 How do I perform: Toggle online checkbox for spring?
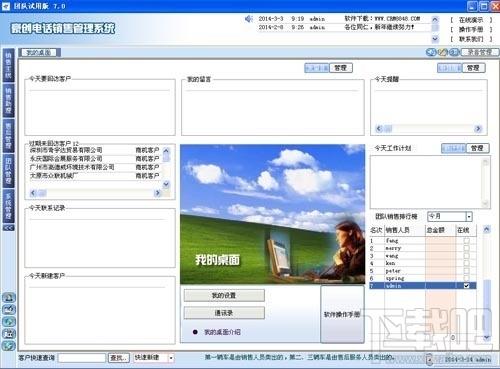point(466,278)
